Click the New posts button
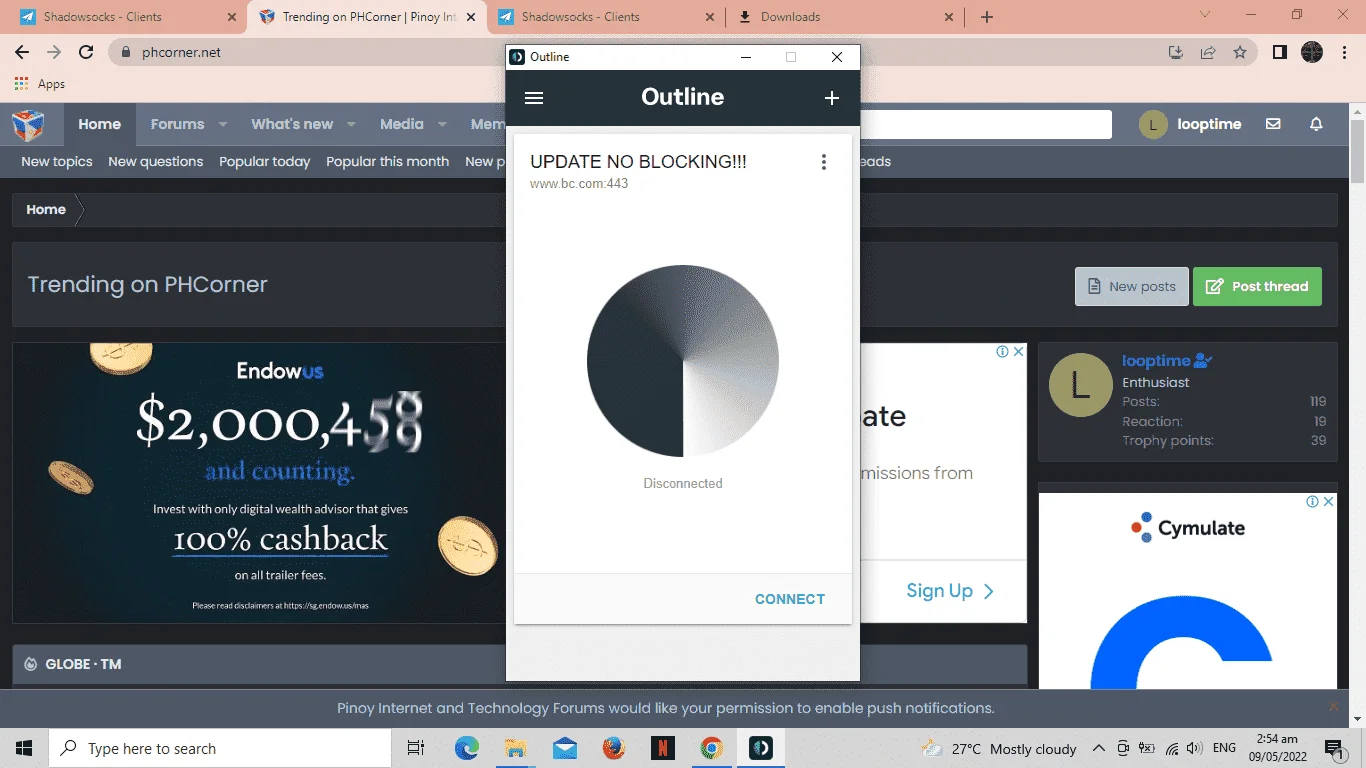The height and width of the screenshot is (768, 1366). (1132, 286)
